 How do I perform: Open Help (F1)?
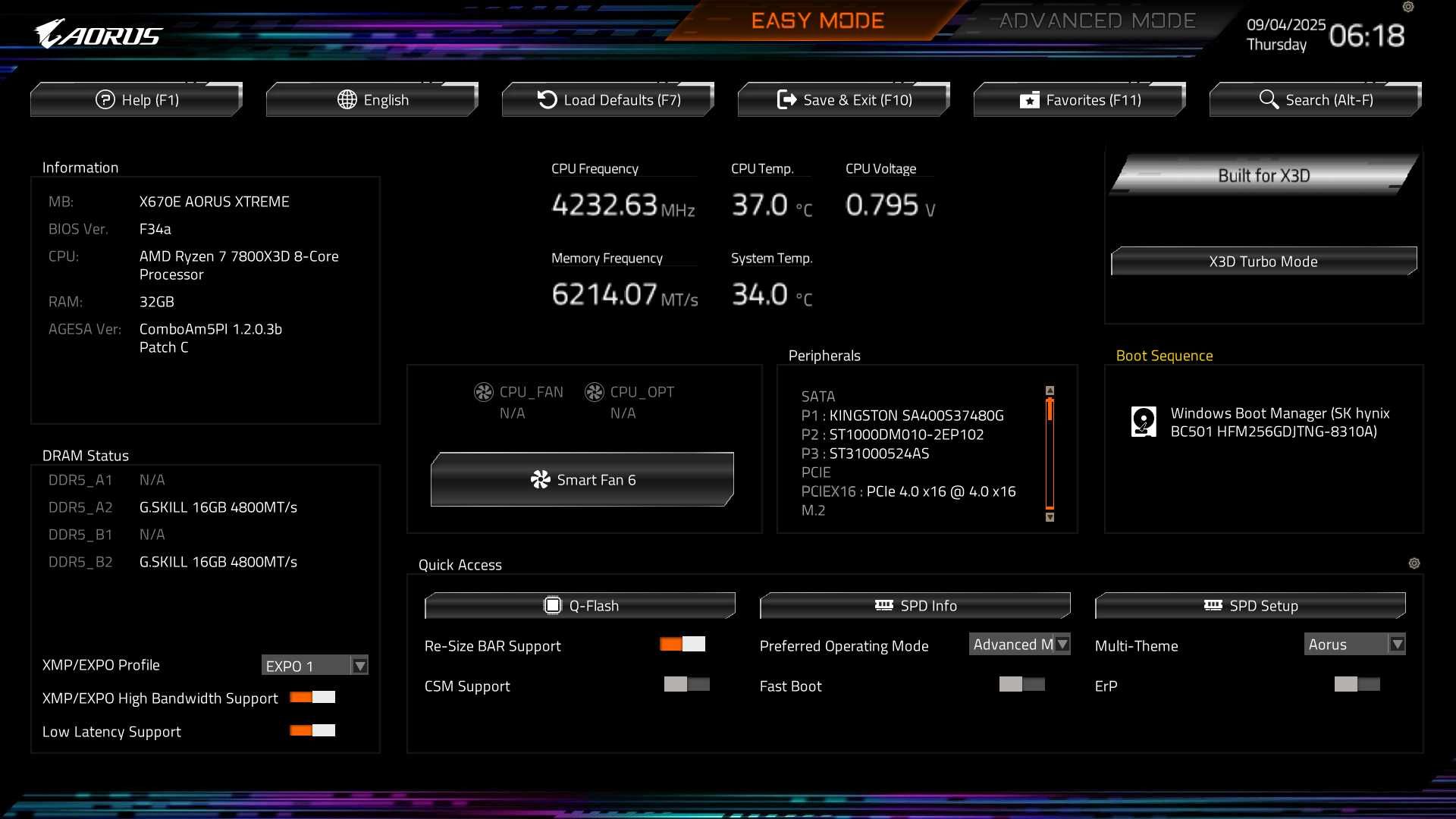(136, 99)
